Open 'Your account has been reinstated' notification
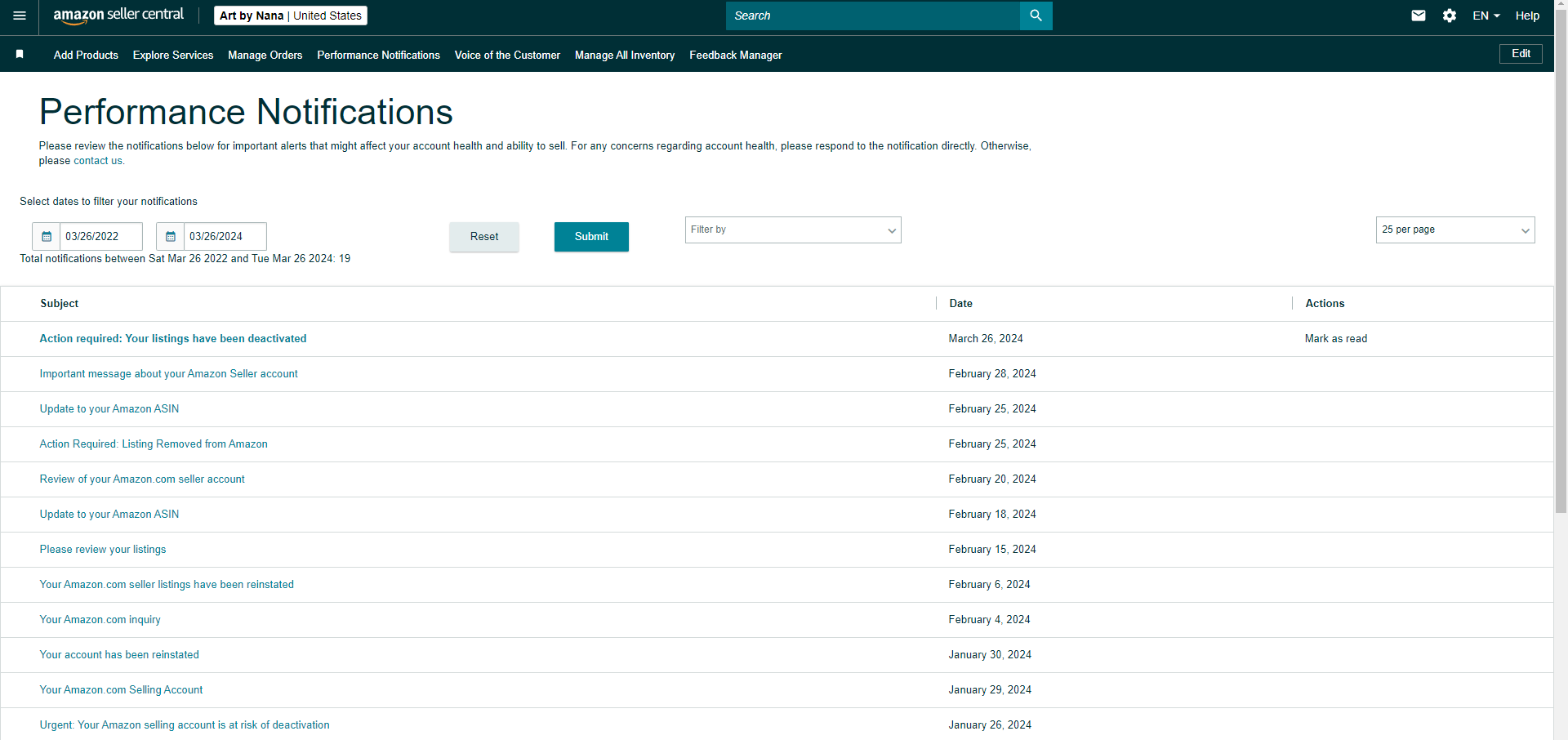This screenshot has height=740, width=1568. pos(119,655)
